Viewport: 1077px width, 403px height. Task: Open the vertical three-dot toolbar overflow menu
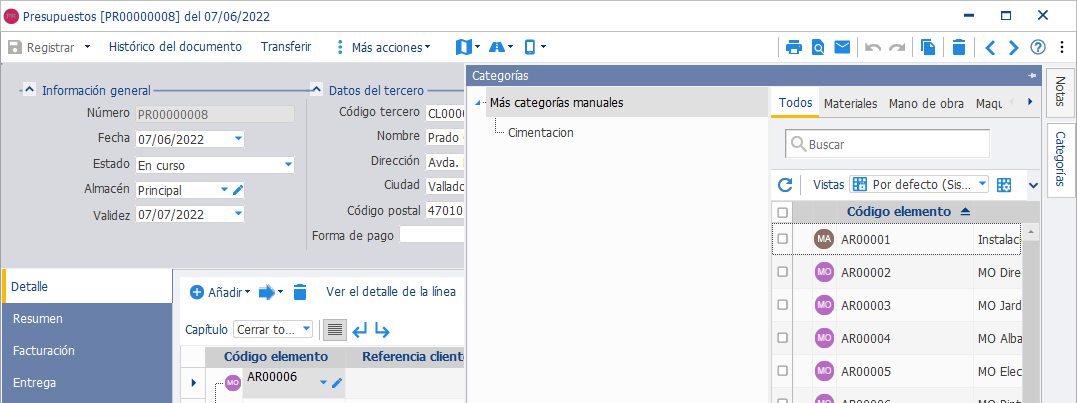pyautogui.click(x=1061, y=47)
